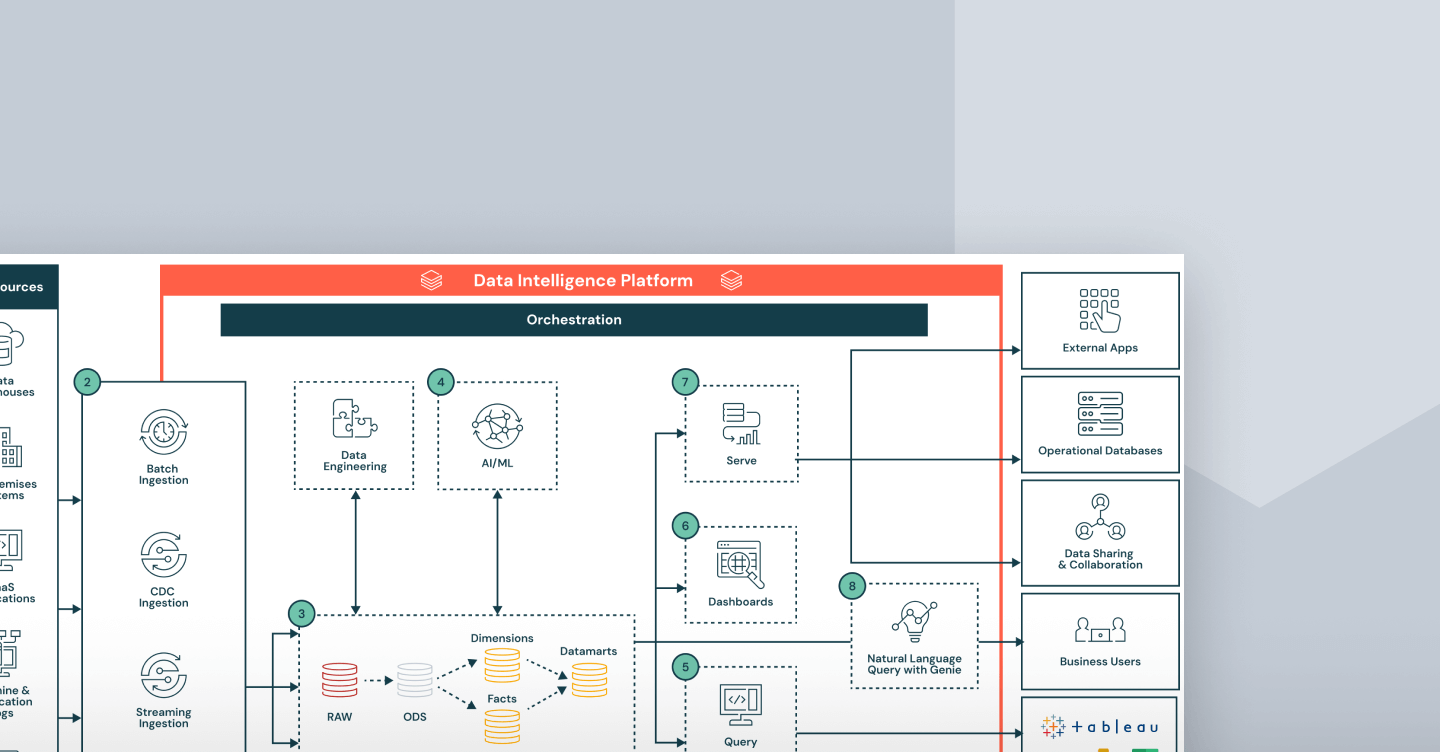Screen dimensions: 1440x752
Task: Click the Data Intelligence Platform header
Action: [x=582, y=281]
